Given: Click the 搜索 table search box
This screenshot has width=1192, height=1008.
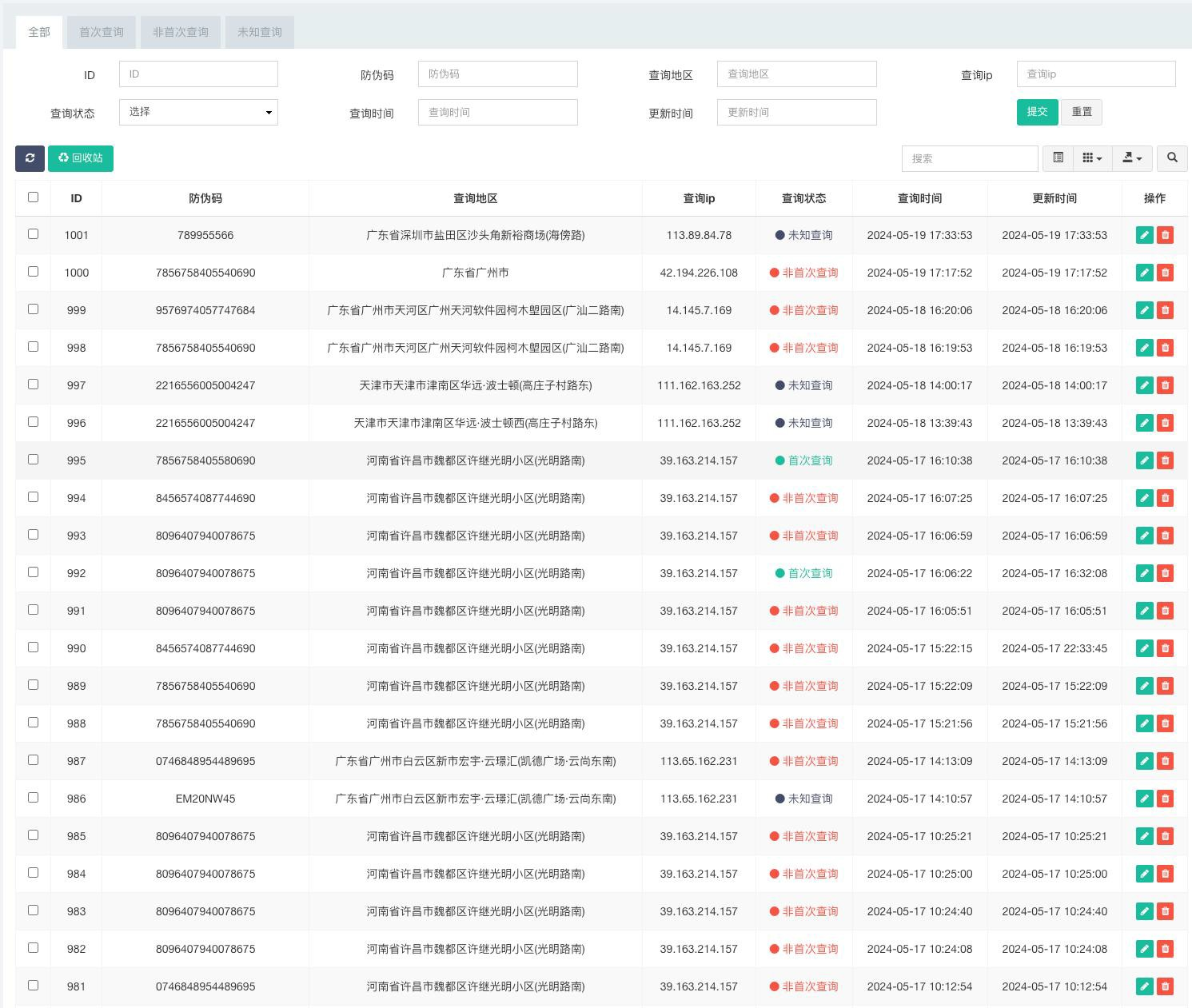Looking at the screenshot, I should (x=970, y=158).
